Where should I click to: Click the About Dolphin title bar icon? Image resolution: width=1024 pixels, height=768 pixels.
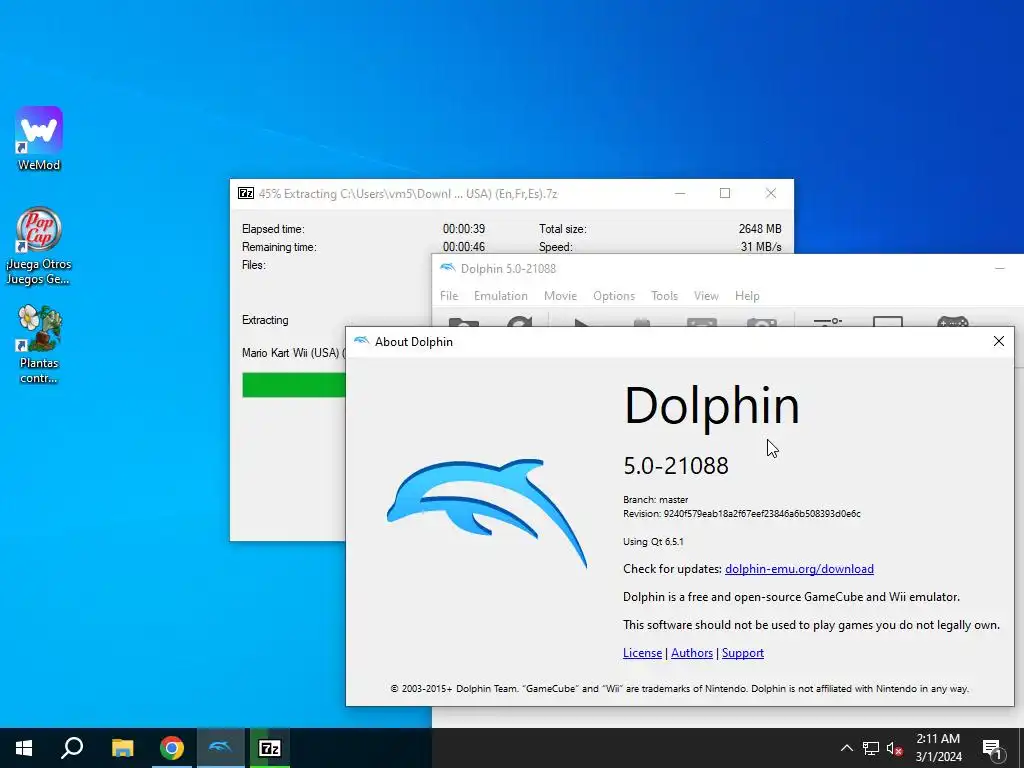click(361, 341)
